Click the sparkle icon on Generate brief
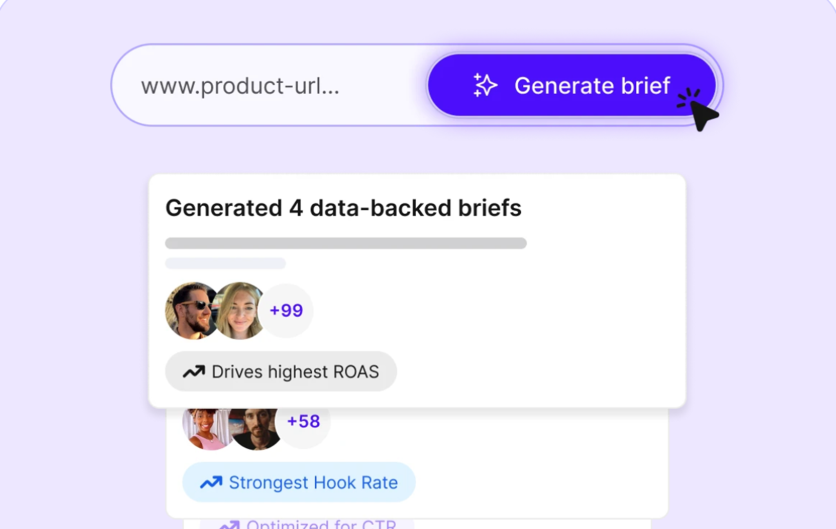The height and width of the screenshot is (529, 836). coord(486,86)
